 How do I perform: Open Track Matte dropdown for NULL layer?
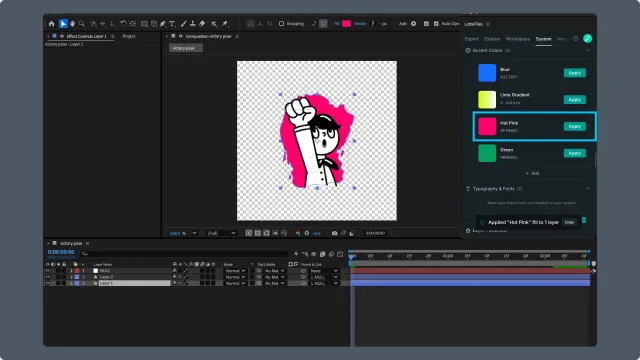coord(274,271)
